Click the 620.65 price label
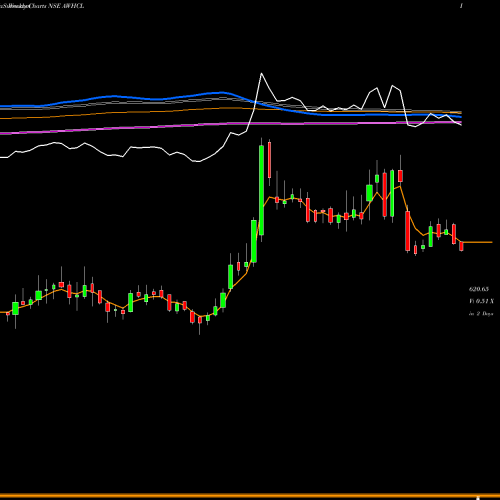The width and height of the screenshot is (500, 500). 479,289
